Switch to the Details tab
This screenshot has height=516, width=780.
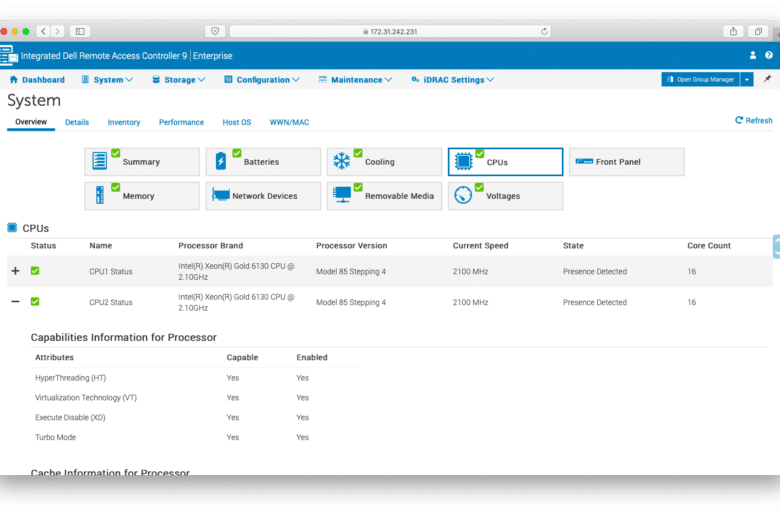[x=77, y=122]
